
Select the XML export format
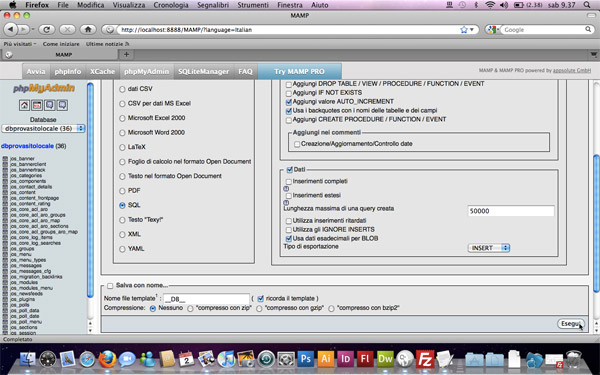[122, 235]
